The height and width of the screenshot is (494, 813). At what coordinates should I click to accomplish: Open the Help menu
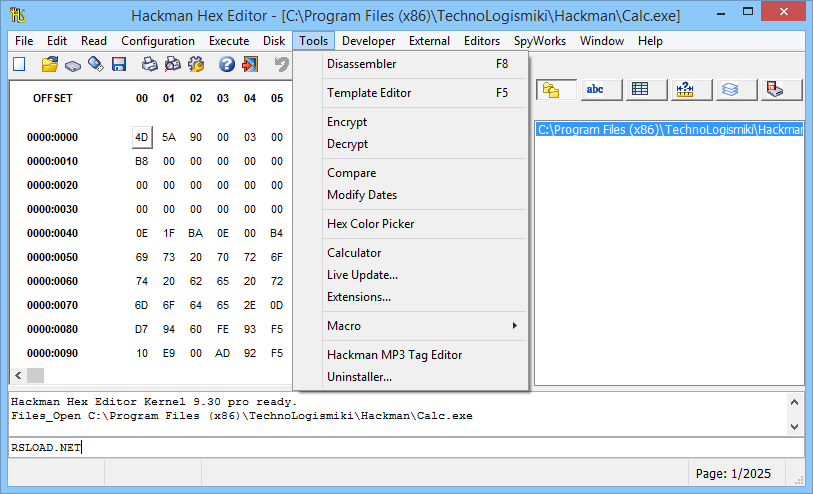click(x=650, y=41)
